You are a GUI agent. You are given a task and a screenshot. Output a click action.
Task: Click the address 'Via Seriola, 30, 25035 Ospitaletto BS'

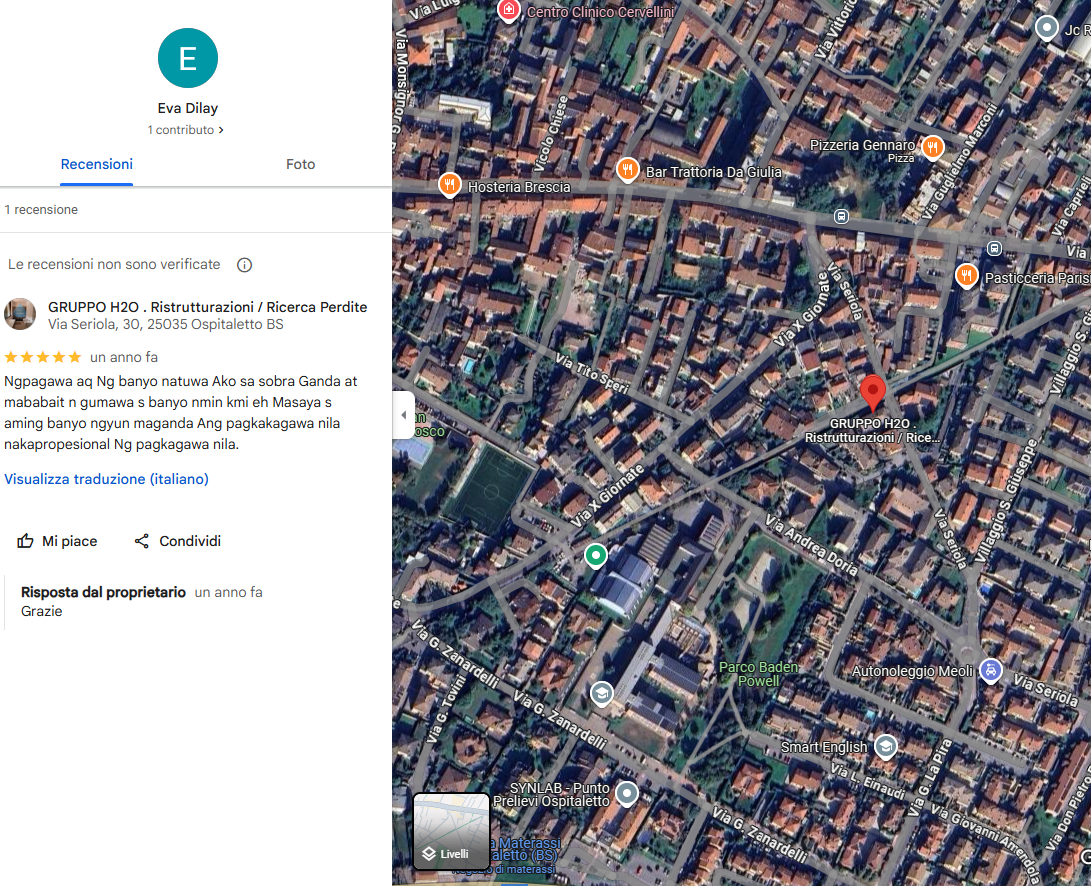(166, 325)
